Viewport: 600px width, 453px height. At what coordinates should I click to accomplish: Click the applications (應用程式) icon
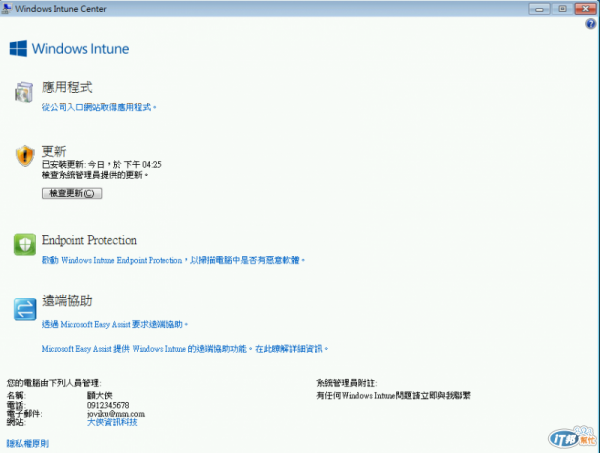coord(24,92)
